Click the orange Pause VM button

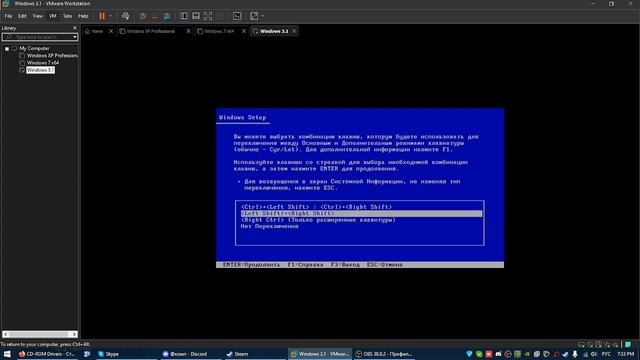tap(102, 16)
